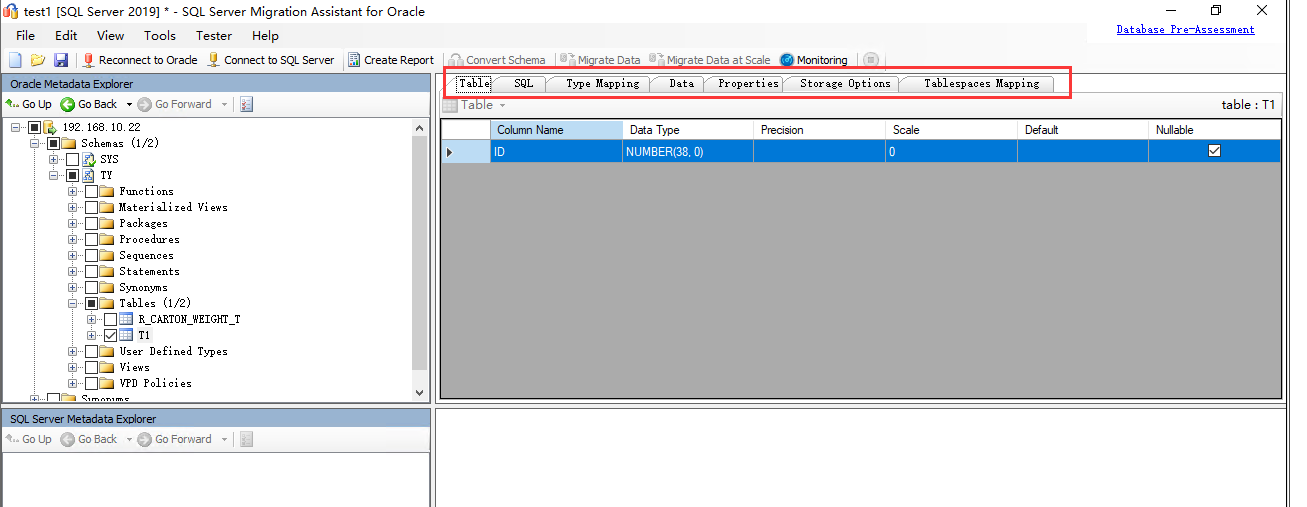Viewport: 1307px width, 507px height.
Task: Uncheck the T1 table checkbox
Action: [x=110, y=335]
